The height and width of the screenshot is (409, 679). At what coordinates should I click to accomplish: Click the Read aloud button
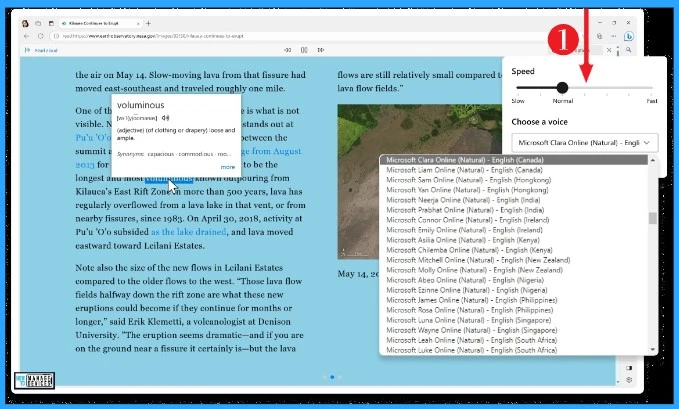[x=42, y=50]
